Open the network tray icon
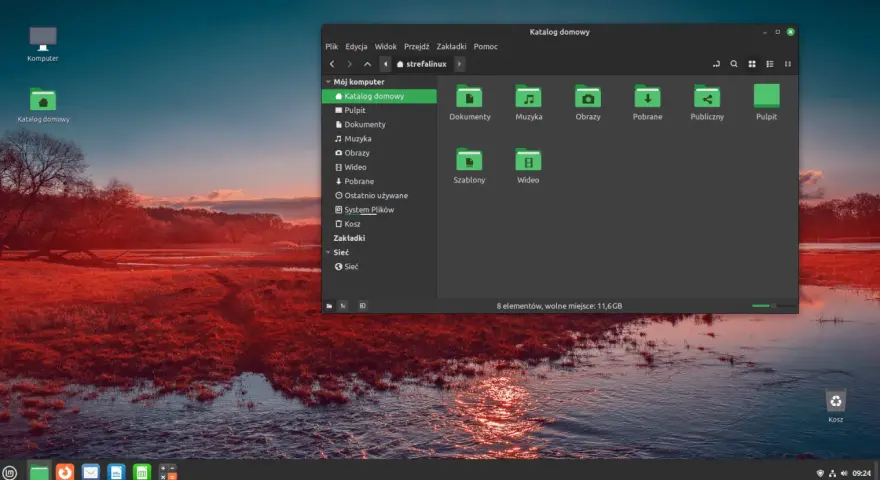This screenshot has height=480, width=880. (832, 473)
